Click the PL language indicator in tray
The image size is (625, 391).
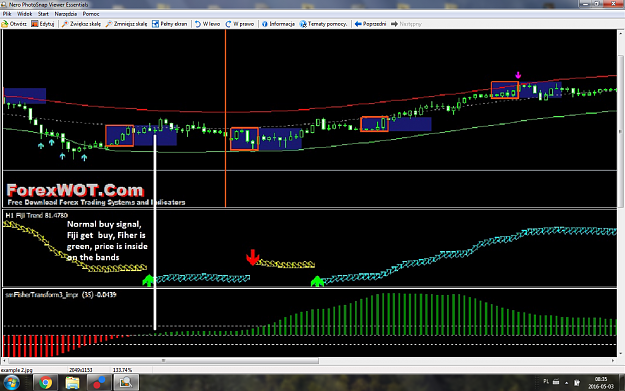point(546,382)
